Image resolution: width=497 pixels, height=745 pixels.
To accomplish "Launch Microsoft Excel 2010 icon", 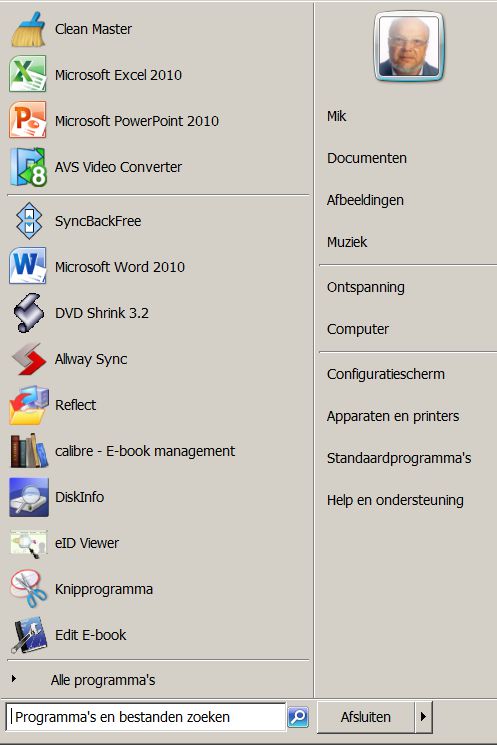I will [x=29, y=74].
